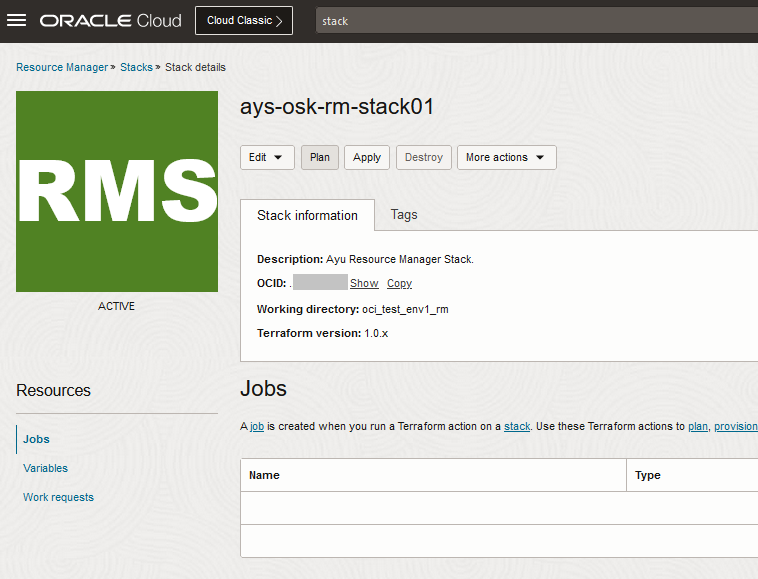Open the 'provision' help link
This screenshot has width=758, height=579.
[735, 426]
